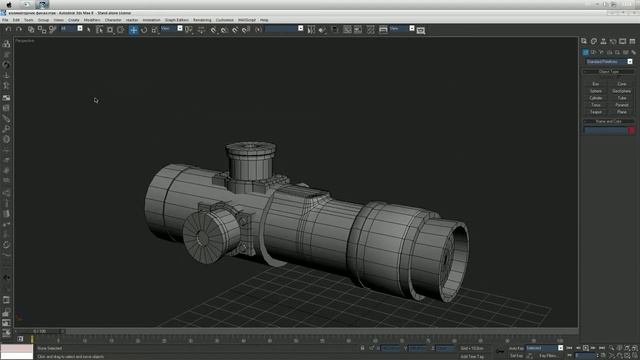Screen dimensions: 640x360
Task: Open Select by Name tool
Action: (99, 30)
